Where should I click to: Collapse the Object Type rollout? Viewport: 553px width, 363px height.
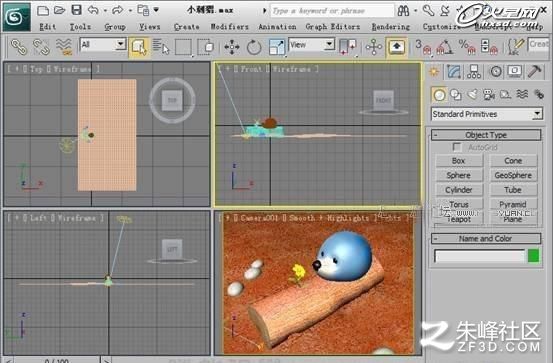(x=486, y=135)
